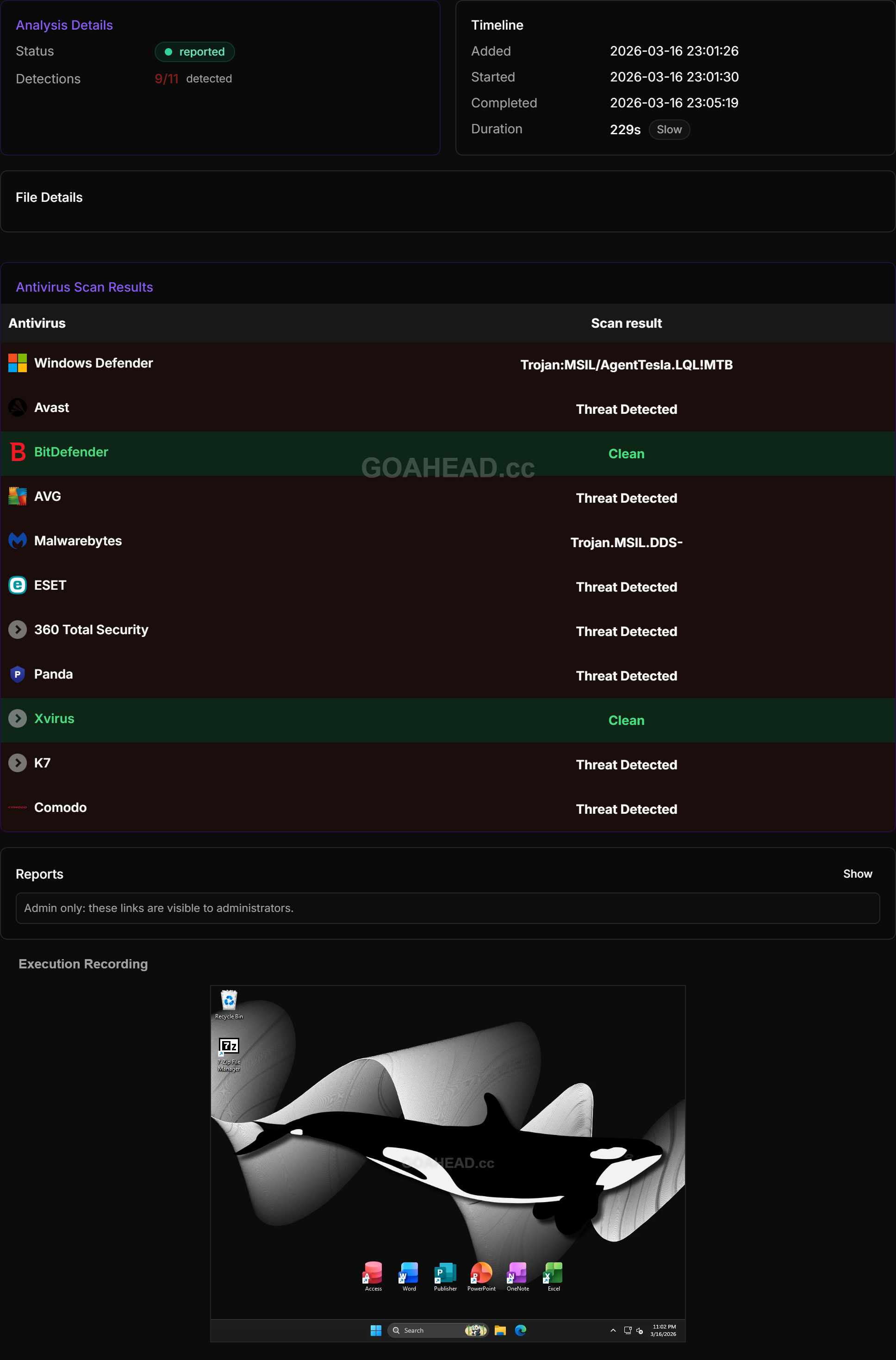896x1360 pixels.
Task: Click the Antivirus Scan Results heading
Action: [85, 287]
